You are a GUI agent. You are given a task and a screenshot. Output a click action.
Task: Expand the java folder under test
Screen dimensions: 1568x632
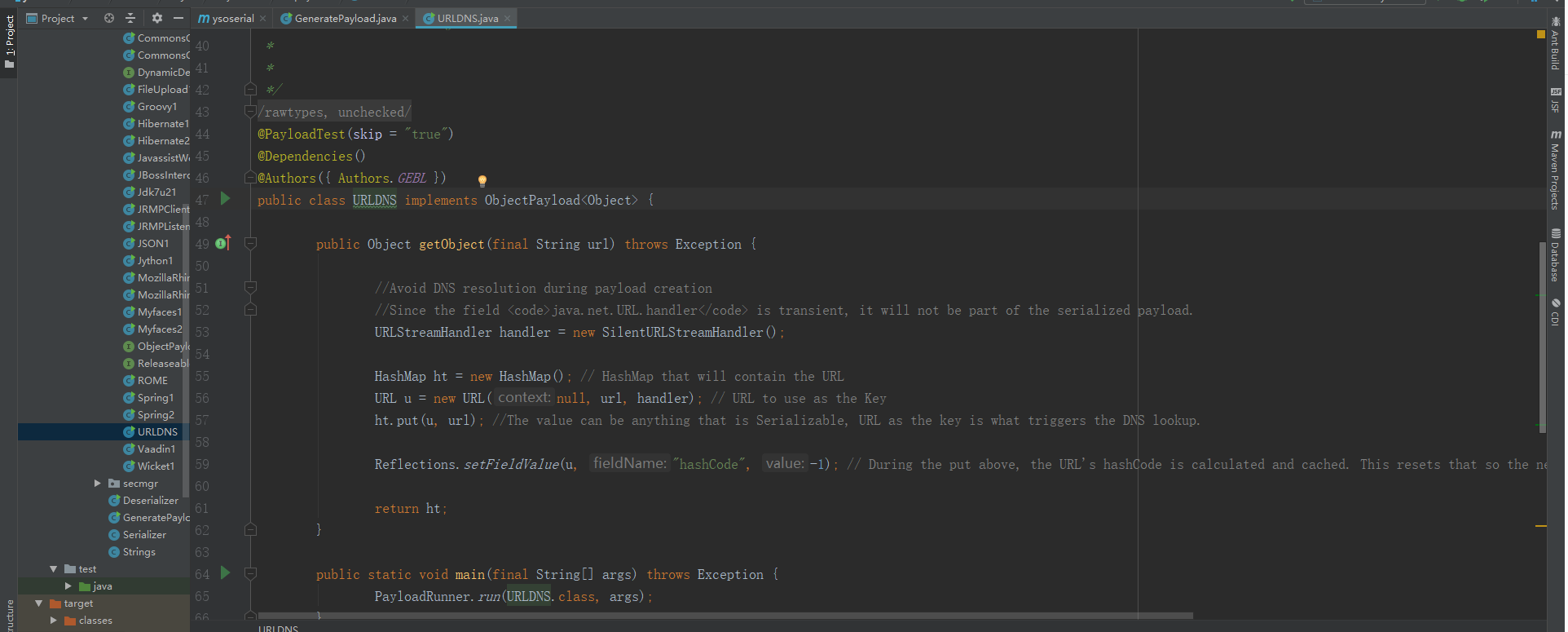(68, 586)
